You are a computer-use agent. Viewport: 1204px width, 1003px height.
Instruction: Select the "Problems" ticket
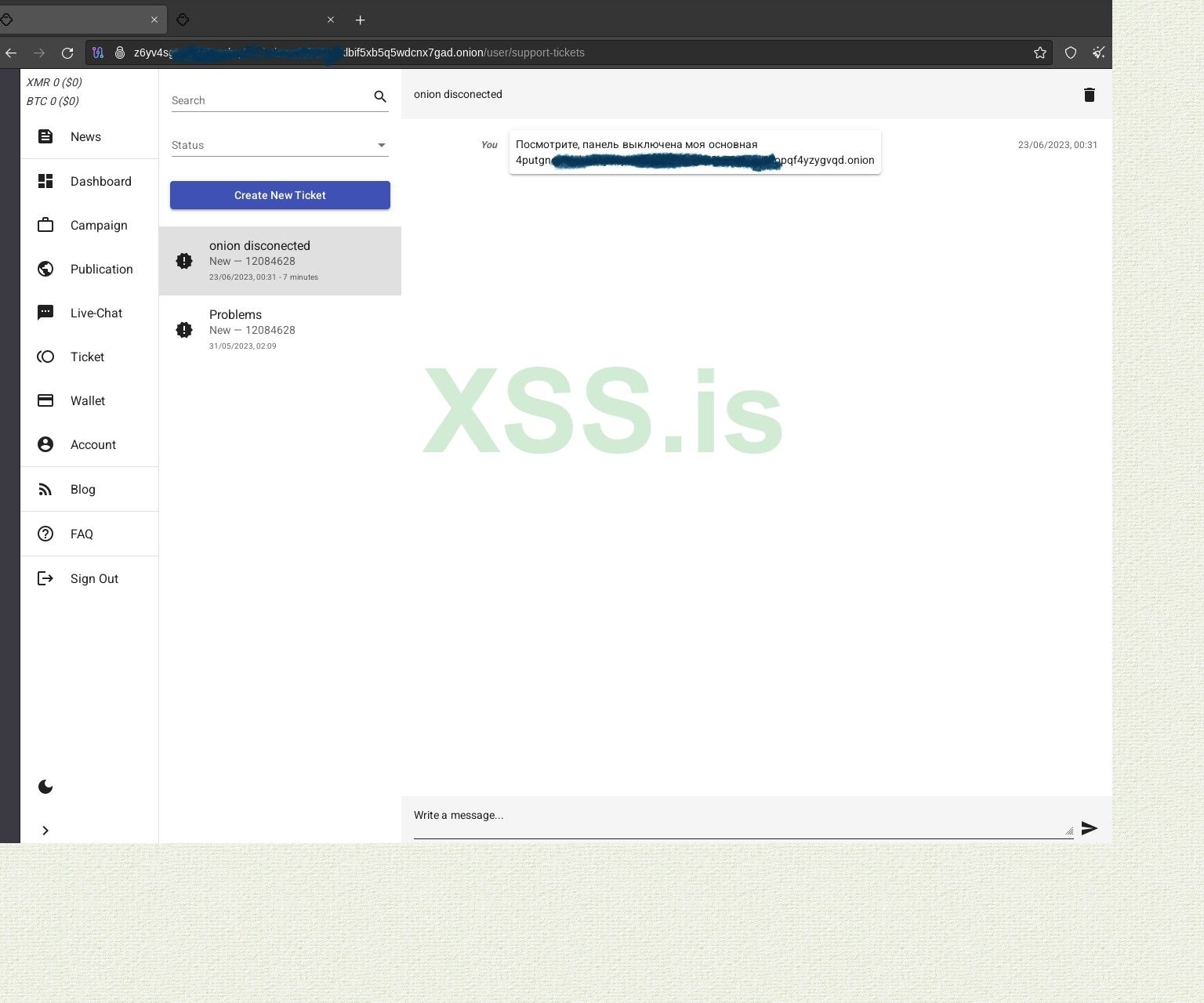(x=280, y=330)
